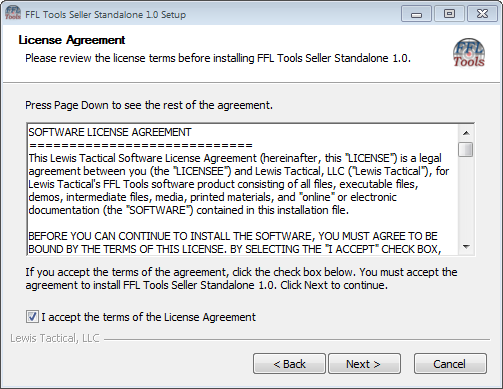
Task: Toggle the accept license terms checkbox
Action: pos(32,317)
